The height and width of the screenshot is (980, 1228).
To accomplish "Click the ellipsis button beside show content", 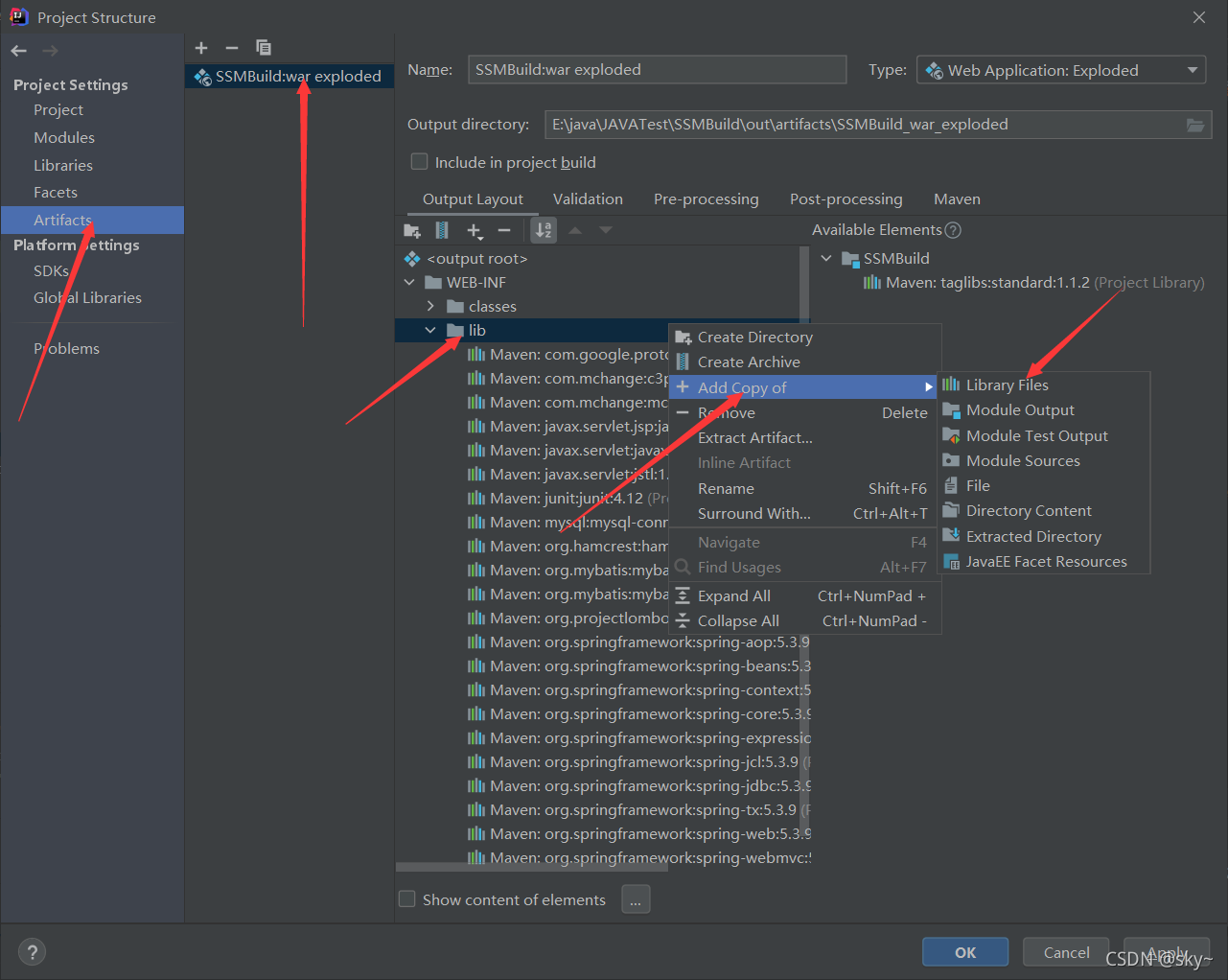I will tap(636, 899).
